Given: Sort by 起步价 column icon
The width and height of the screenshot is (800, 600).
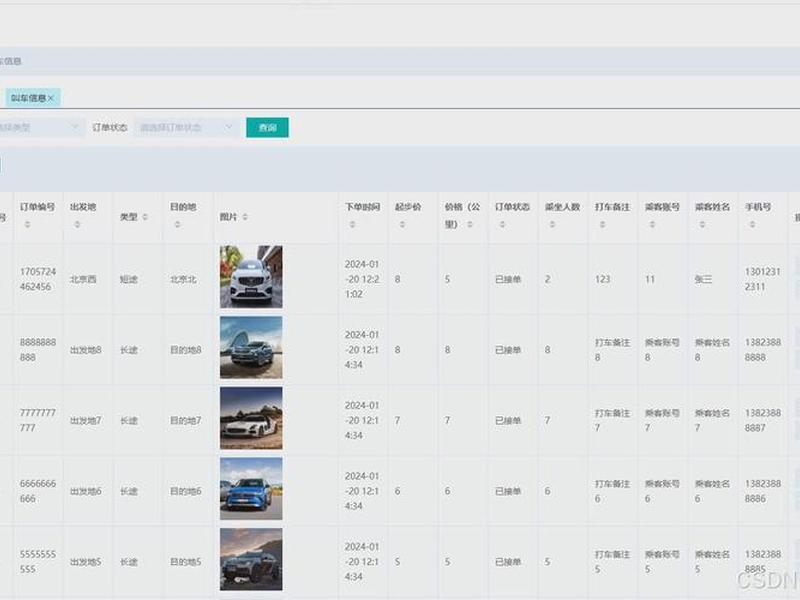Looking at the screenshot, I should tap(403, 224).
